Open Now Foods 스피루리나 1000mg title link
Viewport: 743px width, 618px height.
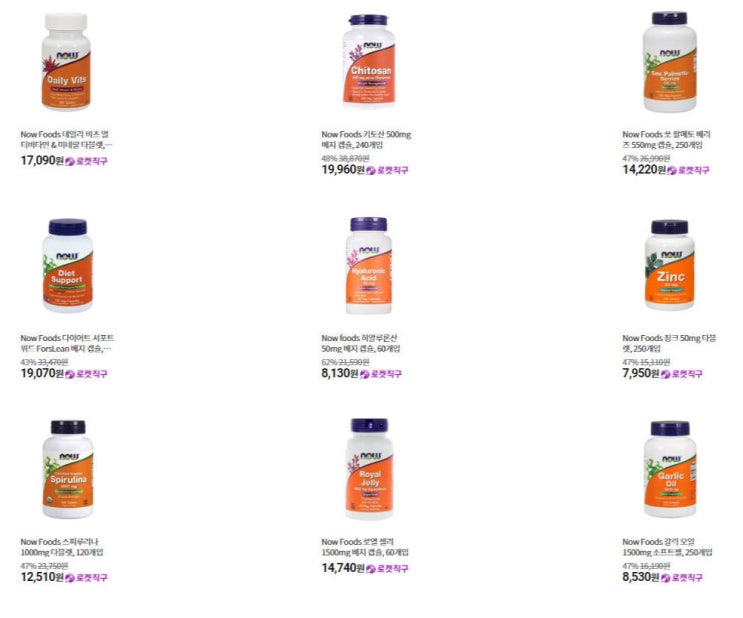[x=62, y=547]
